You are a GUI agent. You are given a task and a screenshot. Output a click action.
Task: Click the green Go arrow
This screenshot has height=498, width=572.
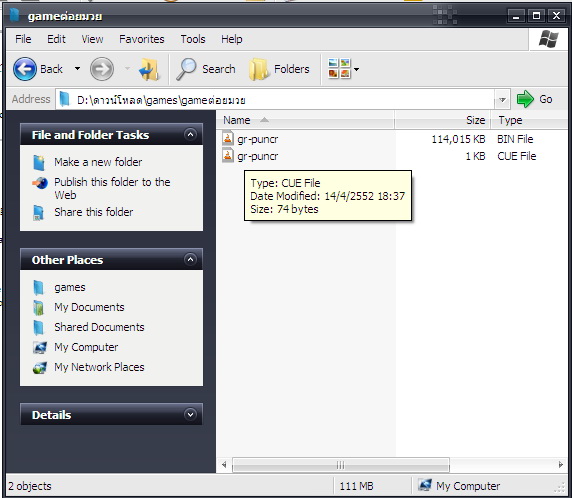coord(525,99)
